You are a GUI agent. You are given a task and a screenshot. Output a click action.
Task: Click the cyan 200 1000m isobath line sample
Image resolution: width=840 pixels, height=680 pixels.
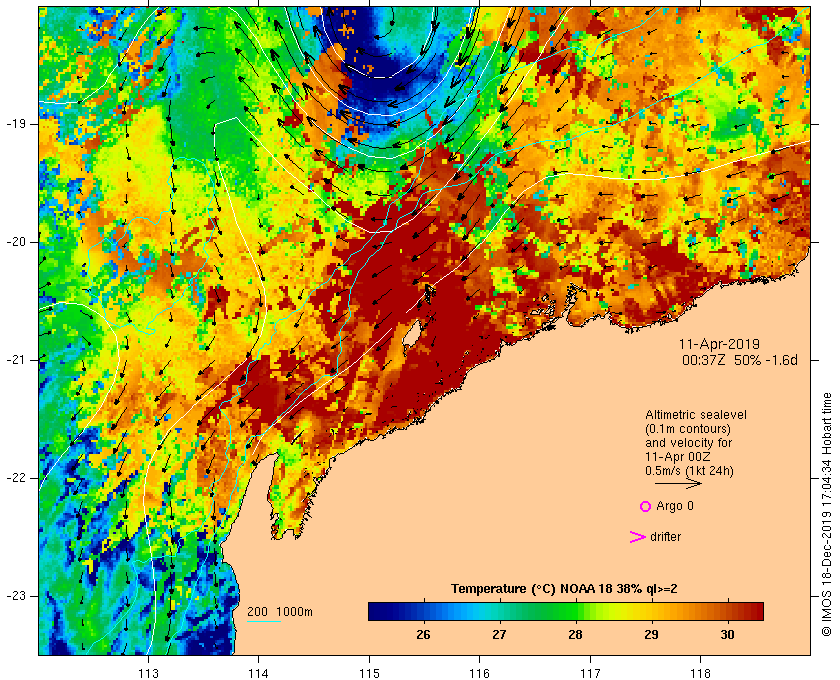point(264,622)
